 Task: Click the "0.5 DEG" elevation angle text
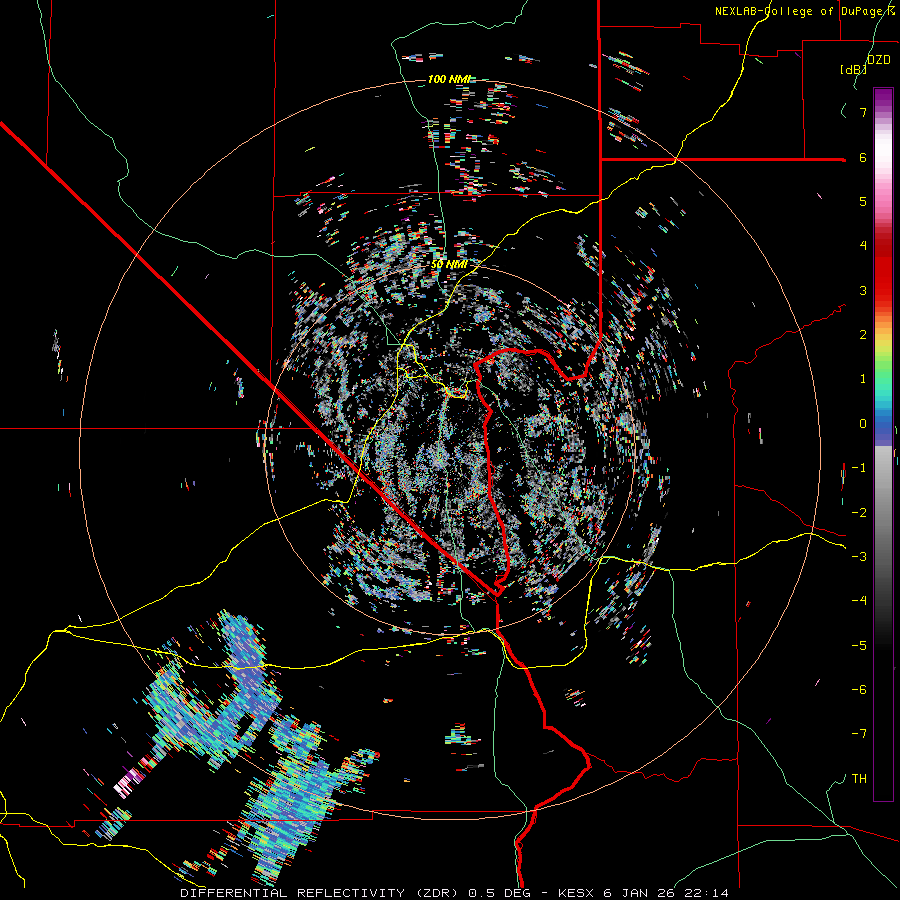[501, 893]
